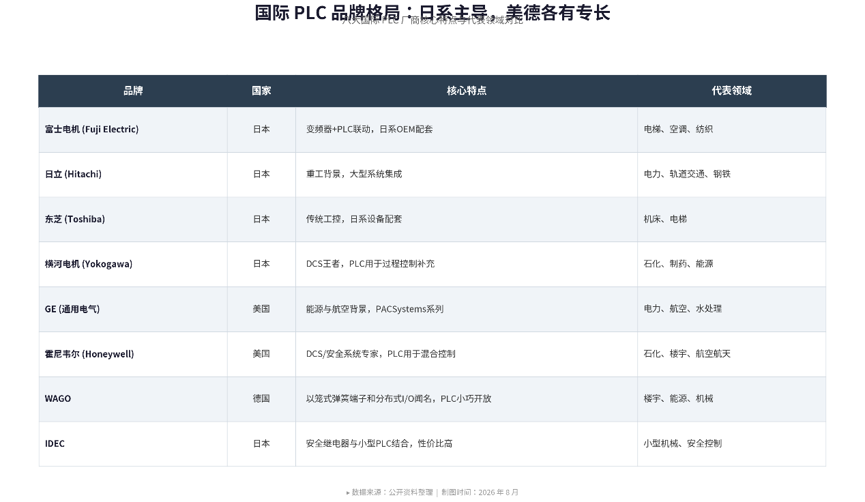Click '美国' in the Honeywell row

click(261, 354)
